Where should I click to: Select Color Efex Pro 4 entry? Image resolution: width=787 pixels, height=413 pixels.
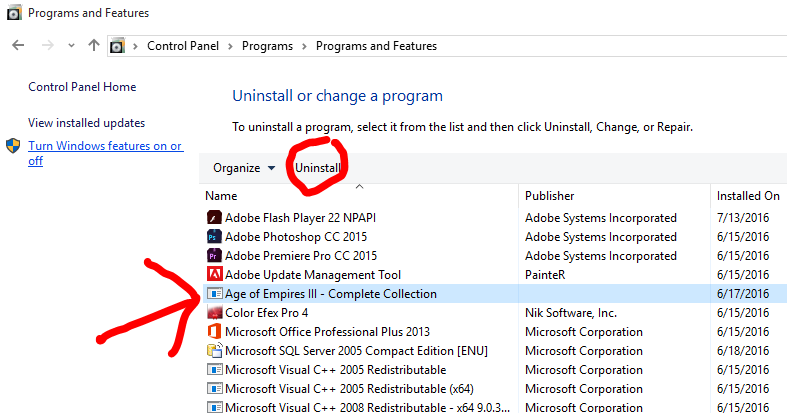pyautogui.click(x=267, y=313)
